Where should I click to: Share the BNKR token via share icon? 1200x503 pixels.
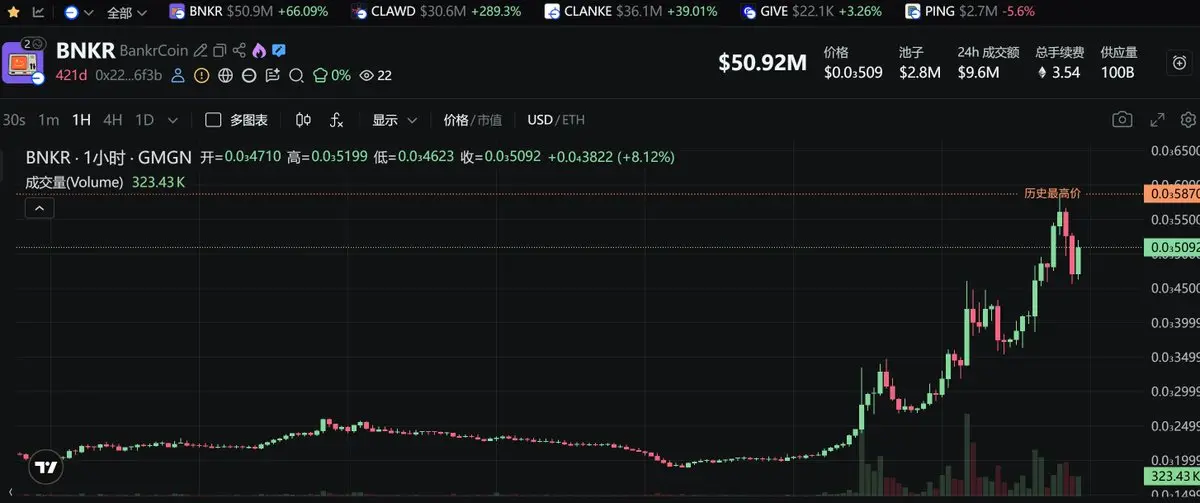coord(239,50)
